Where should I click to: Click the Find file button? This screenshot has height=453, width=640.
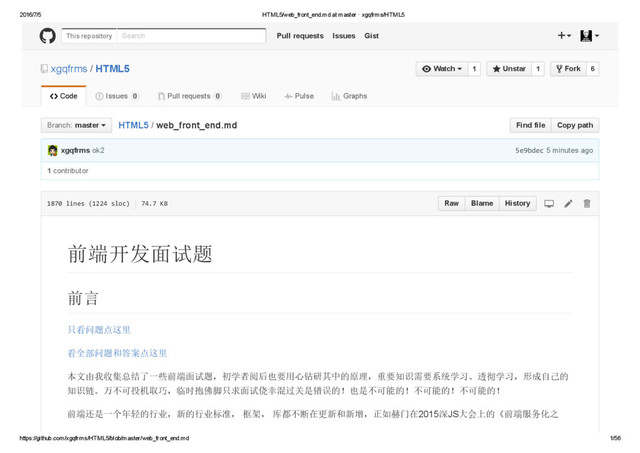[531, 125]
